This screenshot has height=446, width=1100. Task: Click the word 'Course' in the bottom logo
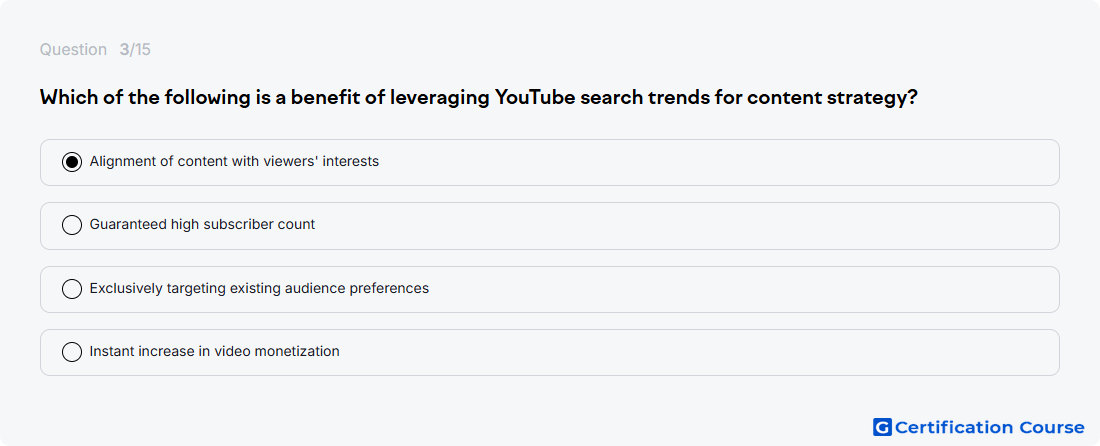1052,427
